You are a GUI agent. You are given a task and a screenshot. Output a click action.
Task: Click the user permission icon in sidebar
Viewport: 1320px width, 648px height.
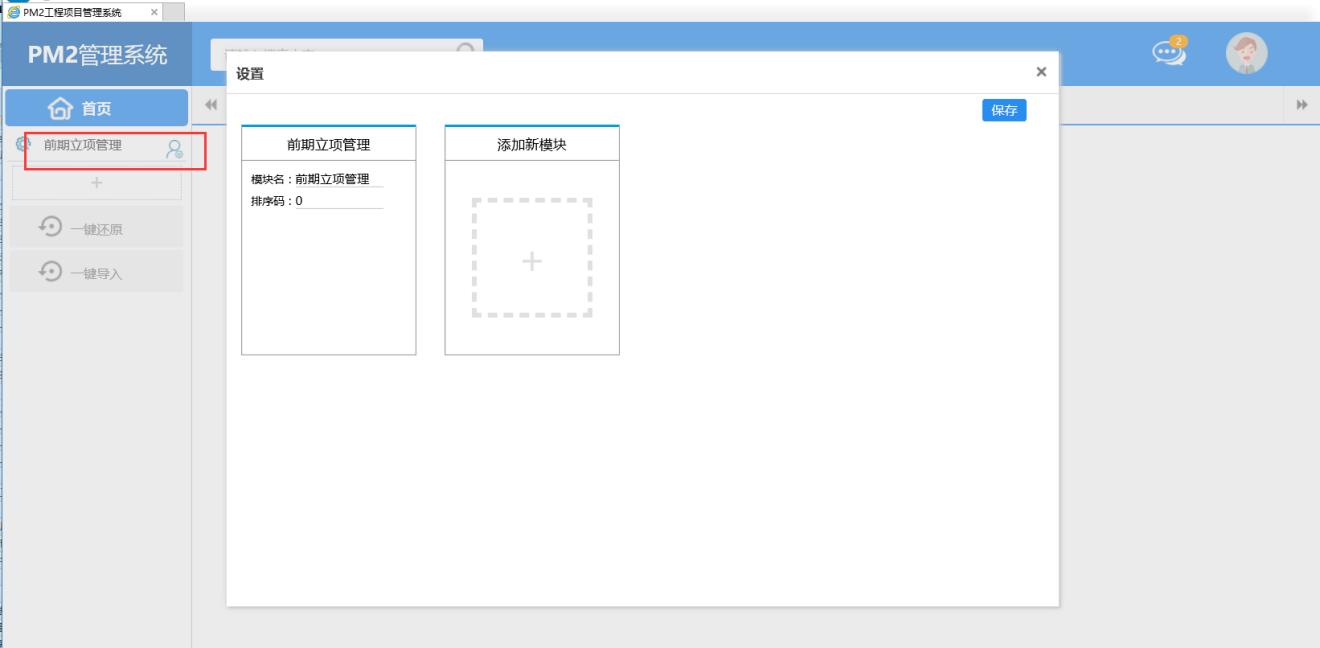click(174, 149)
